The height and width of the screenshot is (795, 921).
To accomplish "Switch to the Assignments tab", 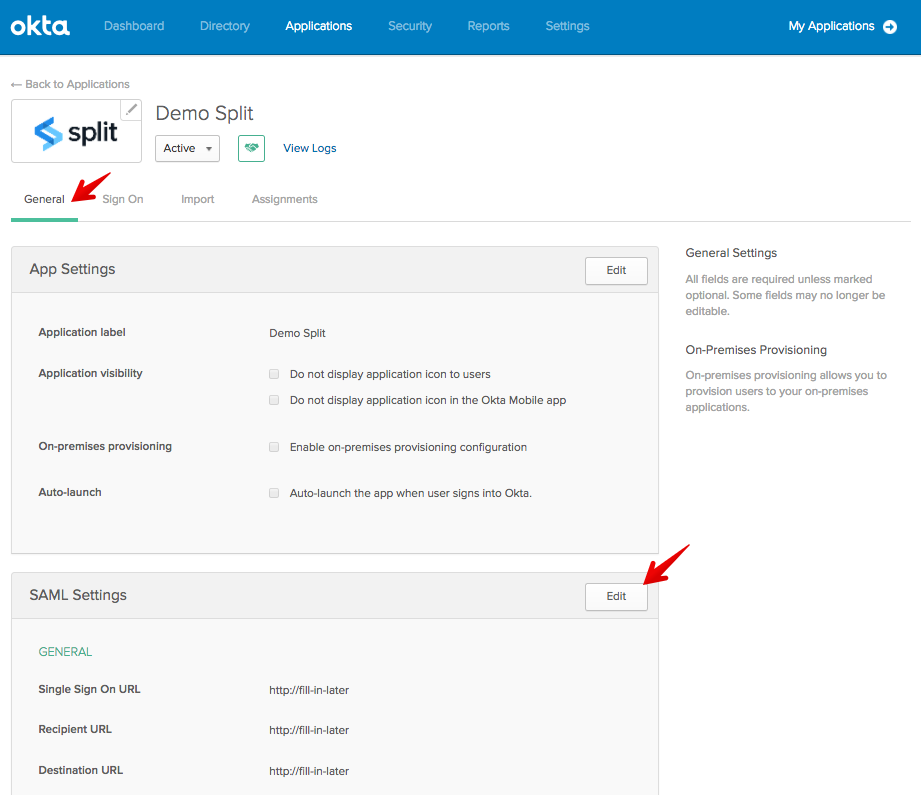I will [285, 199].
